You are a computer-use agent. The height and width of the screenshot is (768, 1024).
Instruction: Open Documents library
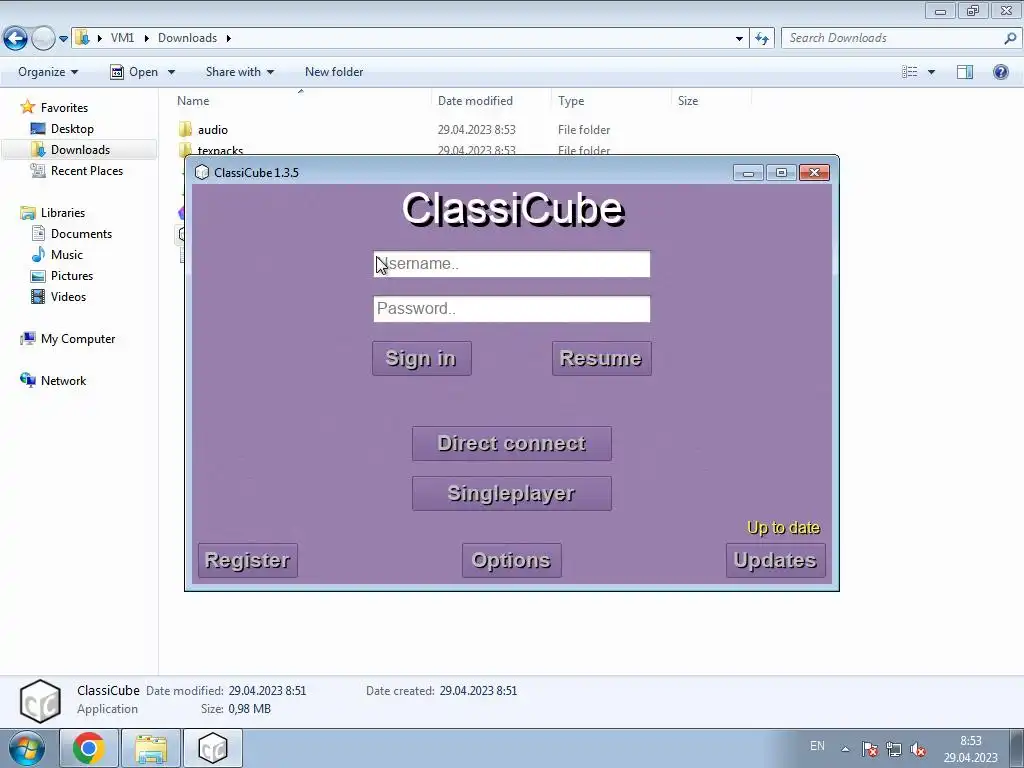(81, 234)
